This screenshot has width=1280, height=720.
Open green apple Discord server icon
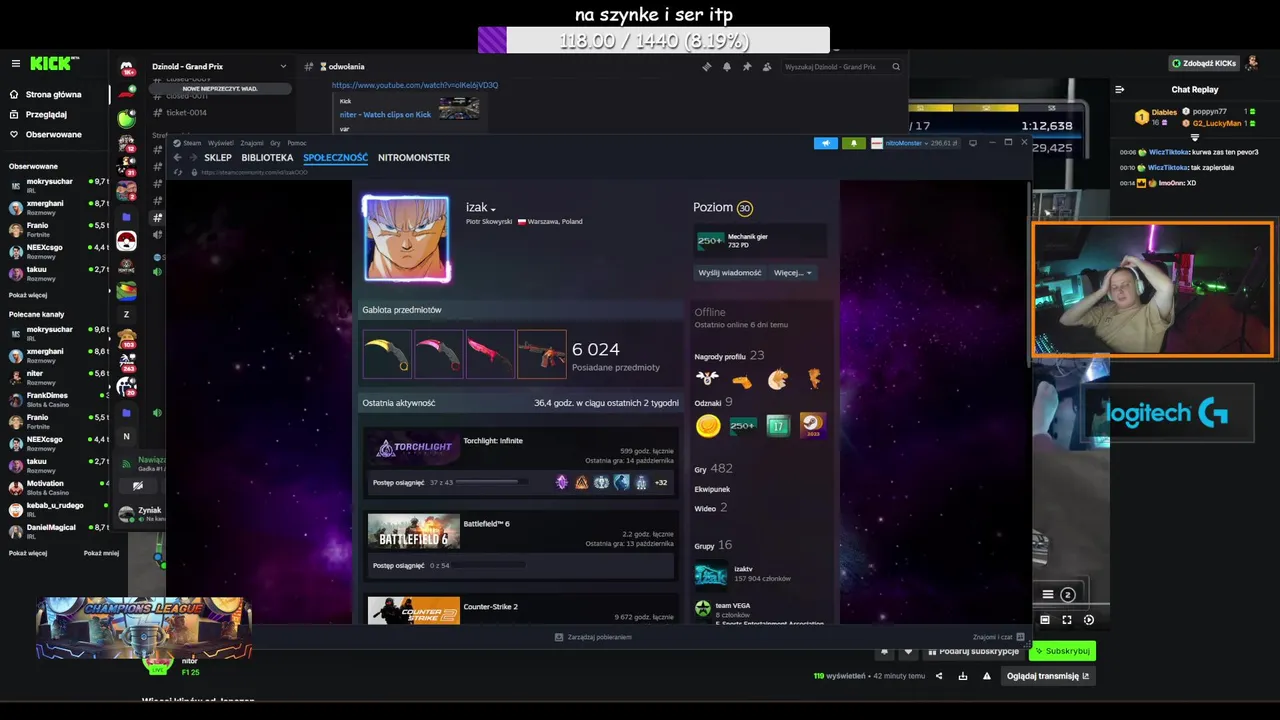click(x=126, y=119)
